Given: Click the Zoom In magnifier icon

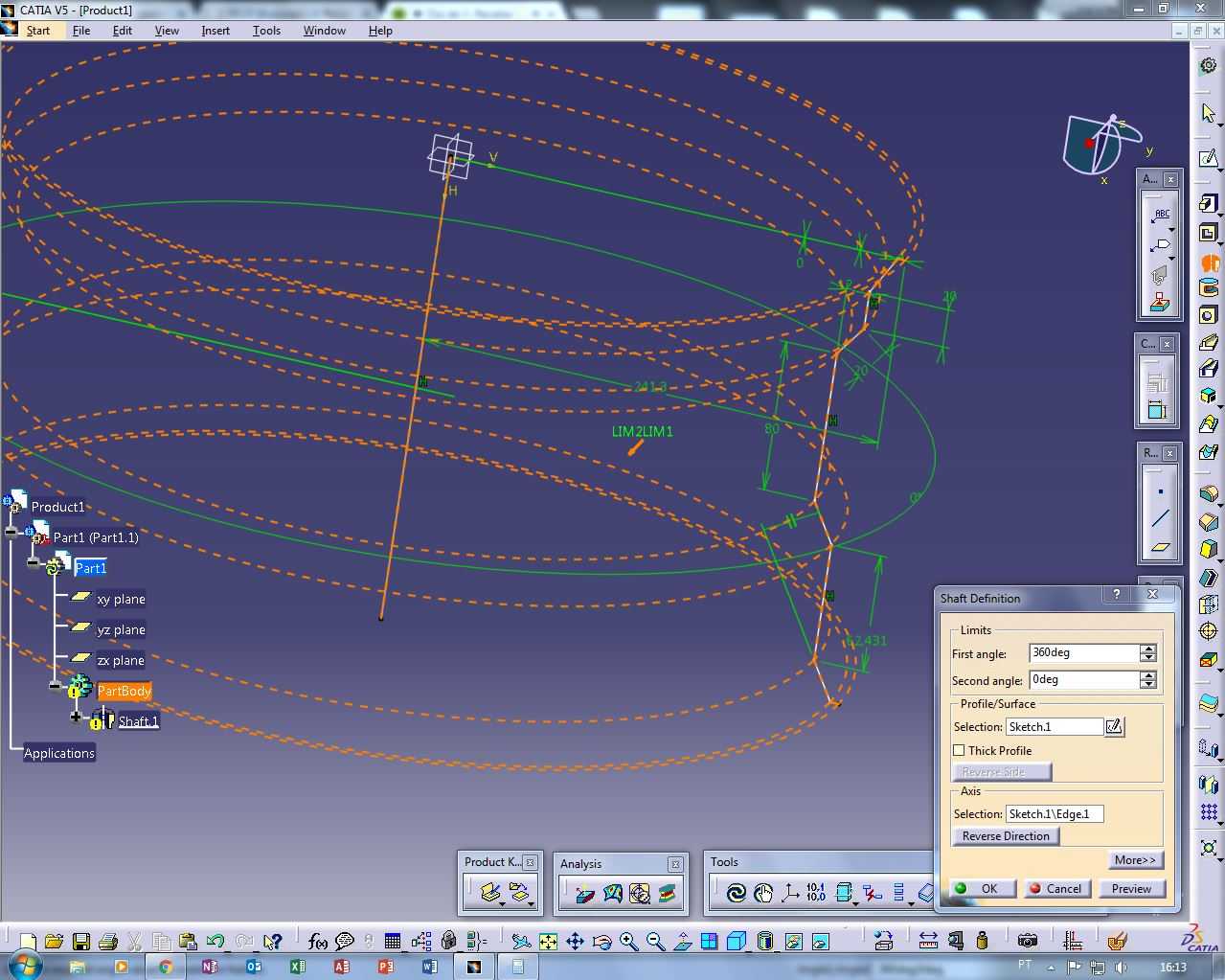Looking at the screenshot, I should coord(628,942).
